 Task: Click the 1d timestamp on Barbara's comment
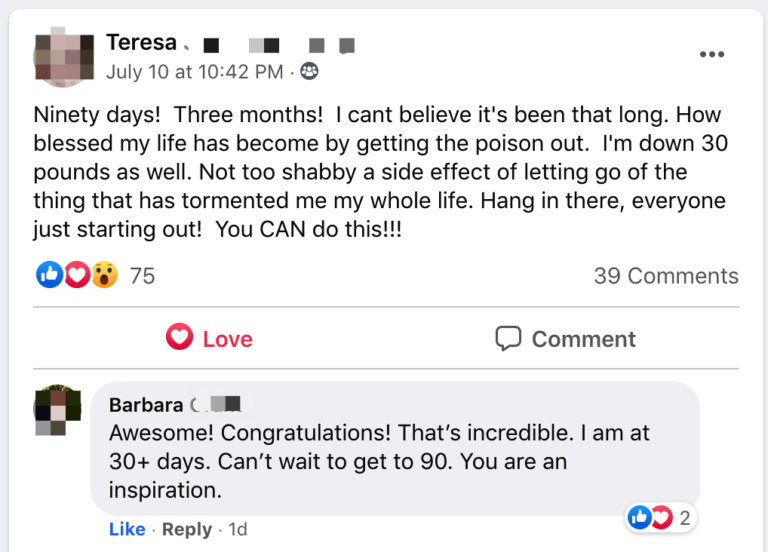238,529
